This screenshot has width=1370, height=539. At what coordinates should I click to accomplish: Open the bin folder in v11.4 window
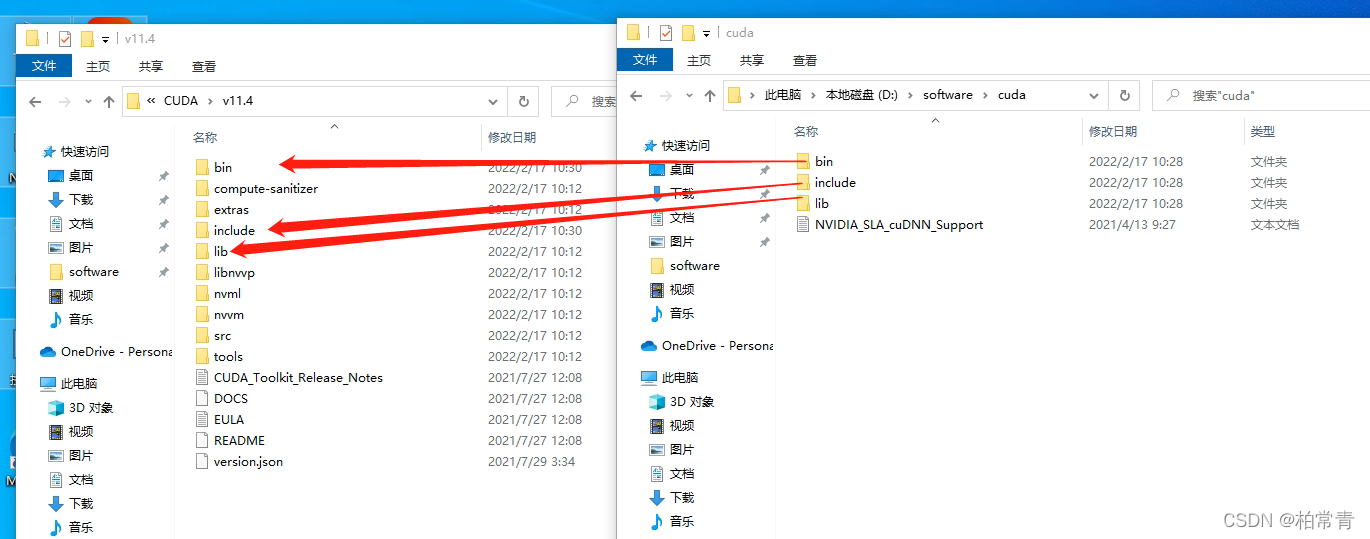click(x=222, y=167)
